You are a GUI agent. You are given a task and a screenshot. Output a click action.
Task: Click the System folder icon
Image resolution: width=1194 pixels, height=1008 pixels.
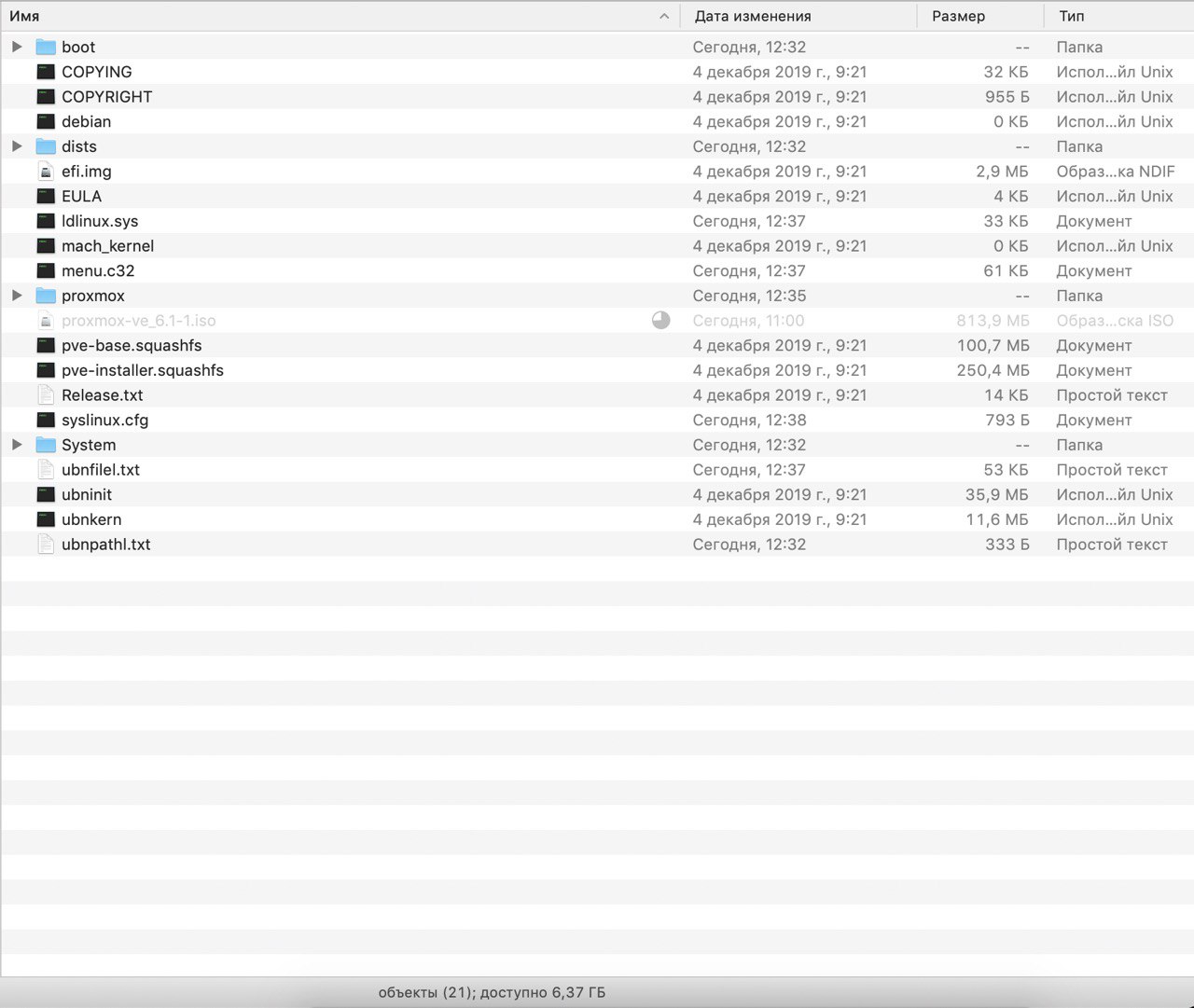tap(46, 445)
